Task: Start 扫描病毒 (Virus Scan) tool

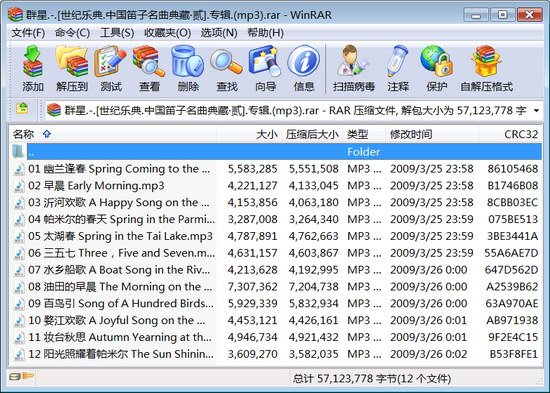Action: coord(354,68)
